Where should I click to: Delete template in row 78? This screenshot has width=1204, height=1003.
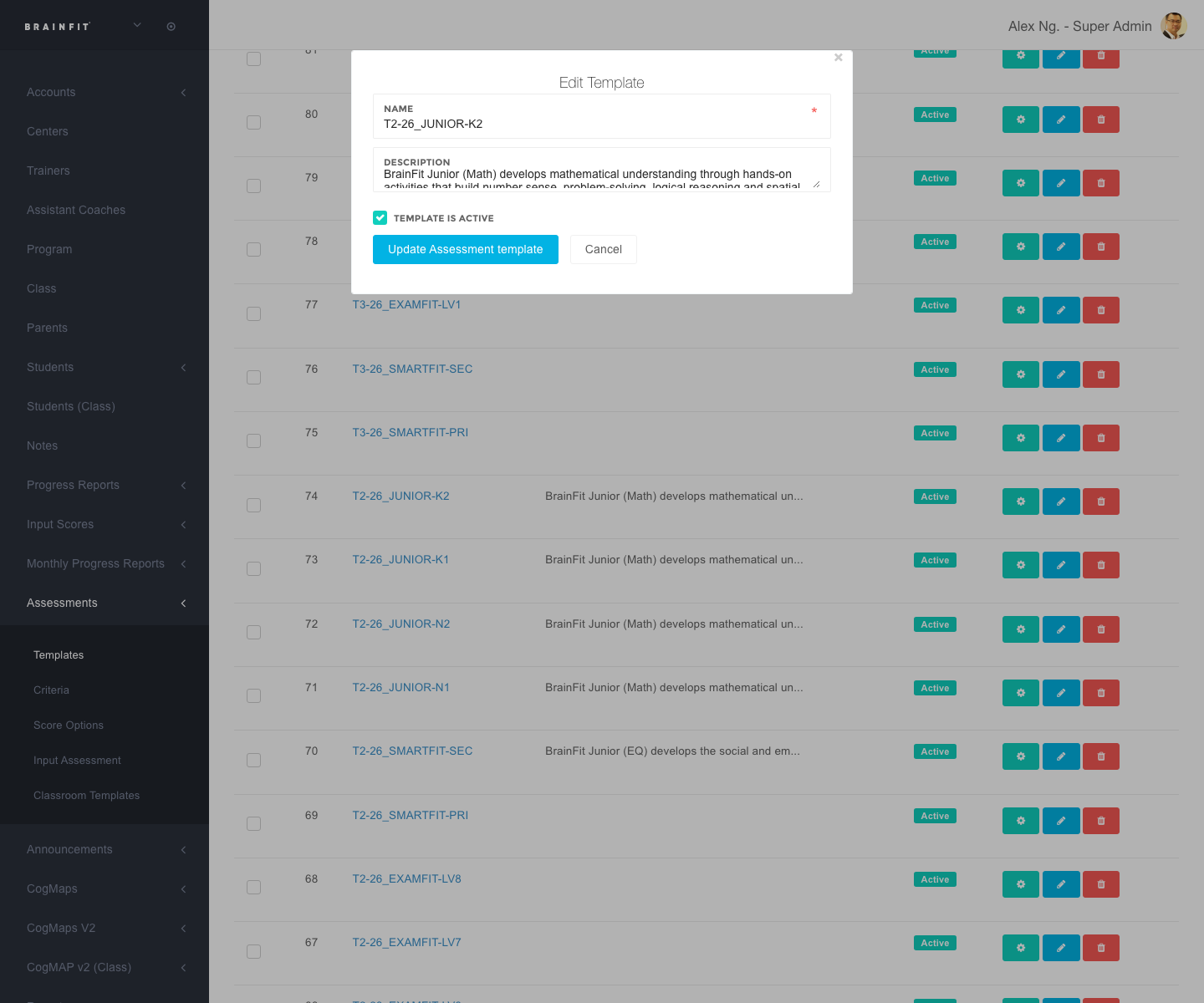1101,247
